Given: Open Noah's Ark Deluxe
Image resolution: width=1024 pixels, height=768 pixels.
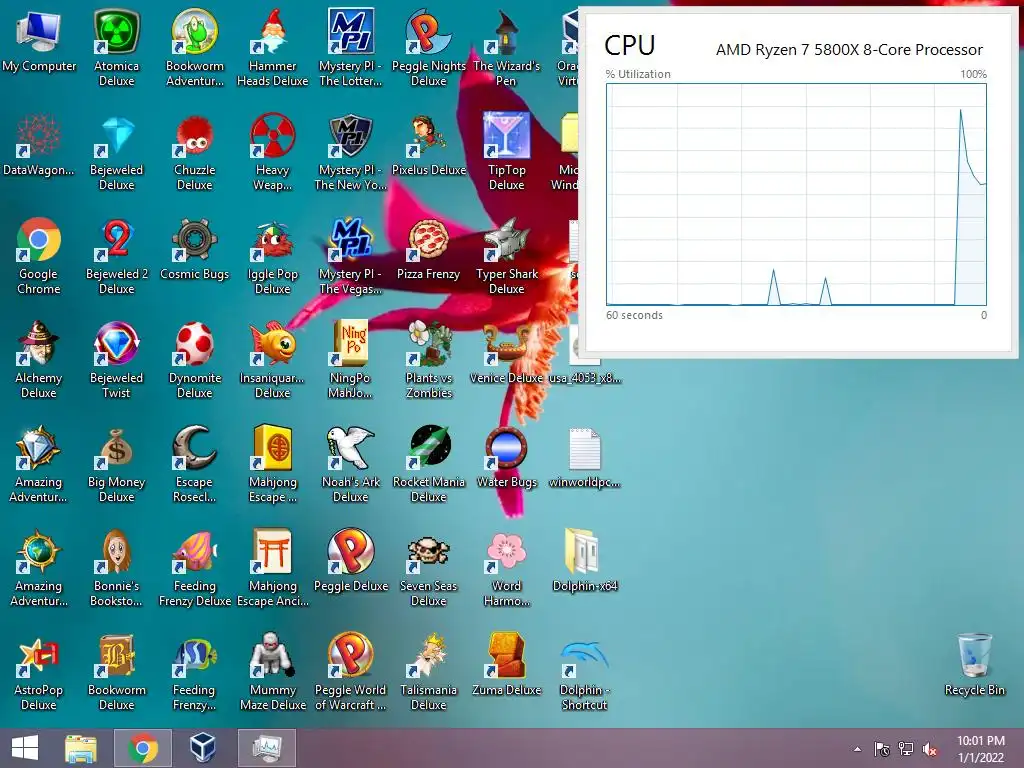Looking at the screenshot, I should point(351,464).
